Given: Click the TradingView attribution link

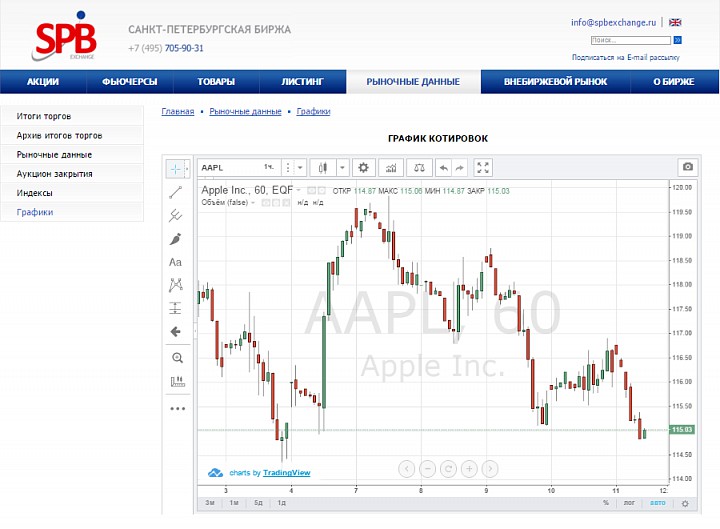Looking at the screenshot, I should (x=287, y=473).
